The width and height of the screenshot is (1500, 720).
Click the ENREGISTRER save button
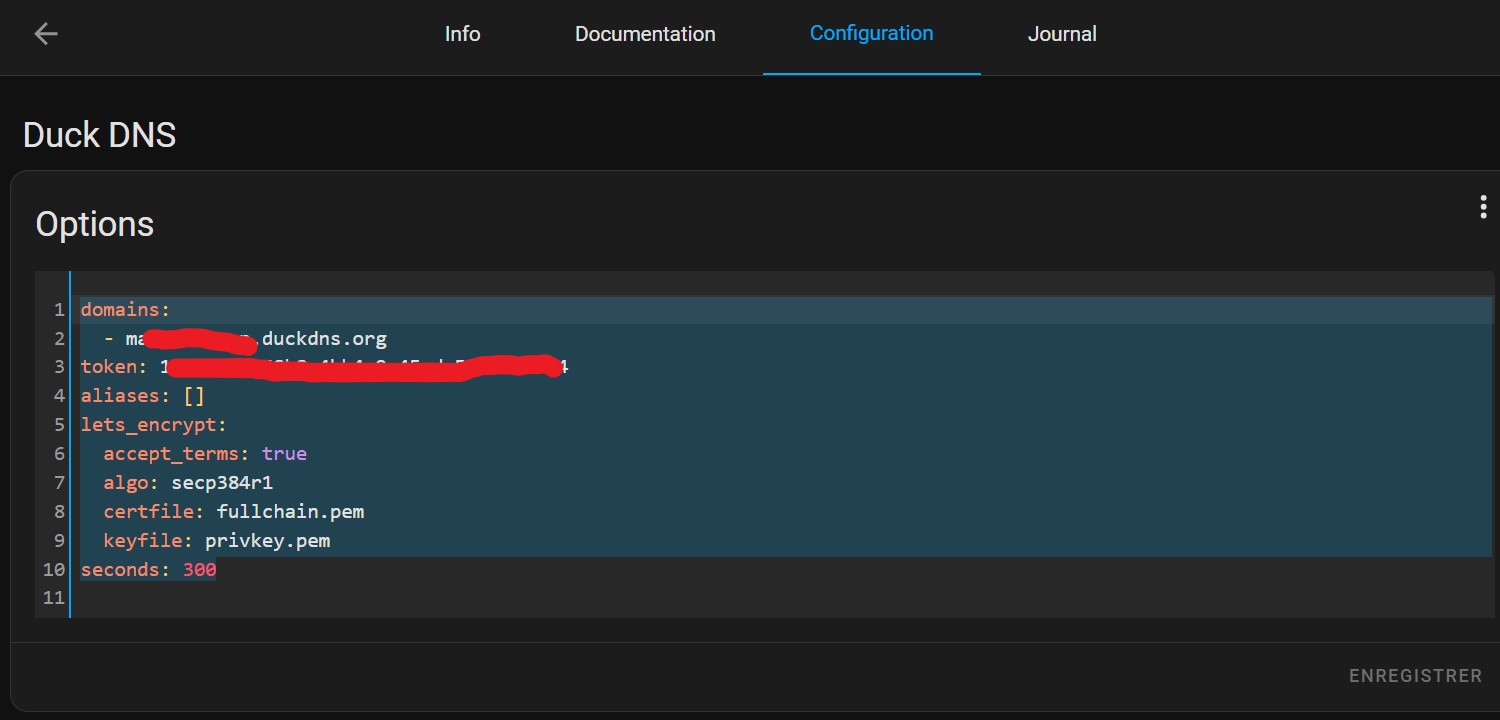pos(1415,676)
